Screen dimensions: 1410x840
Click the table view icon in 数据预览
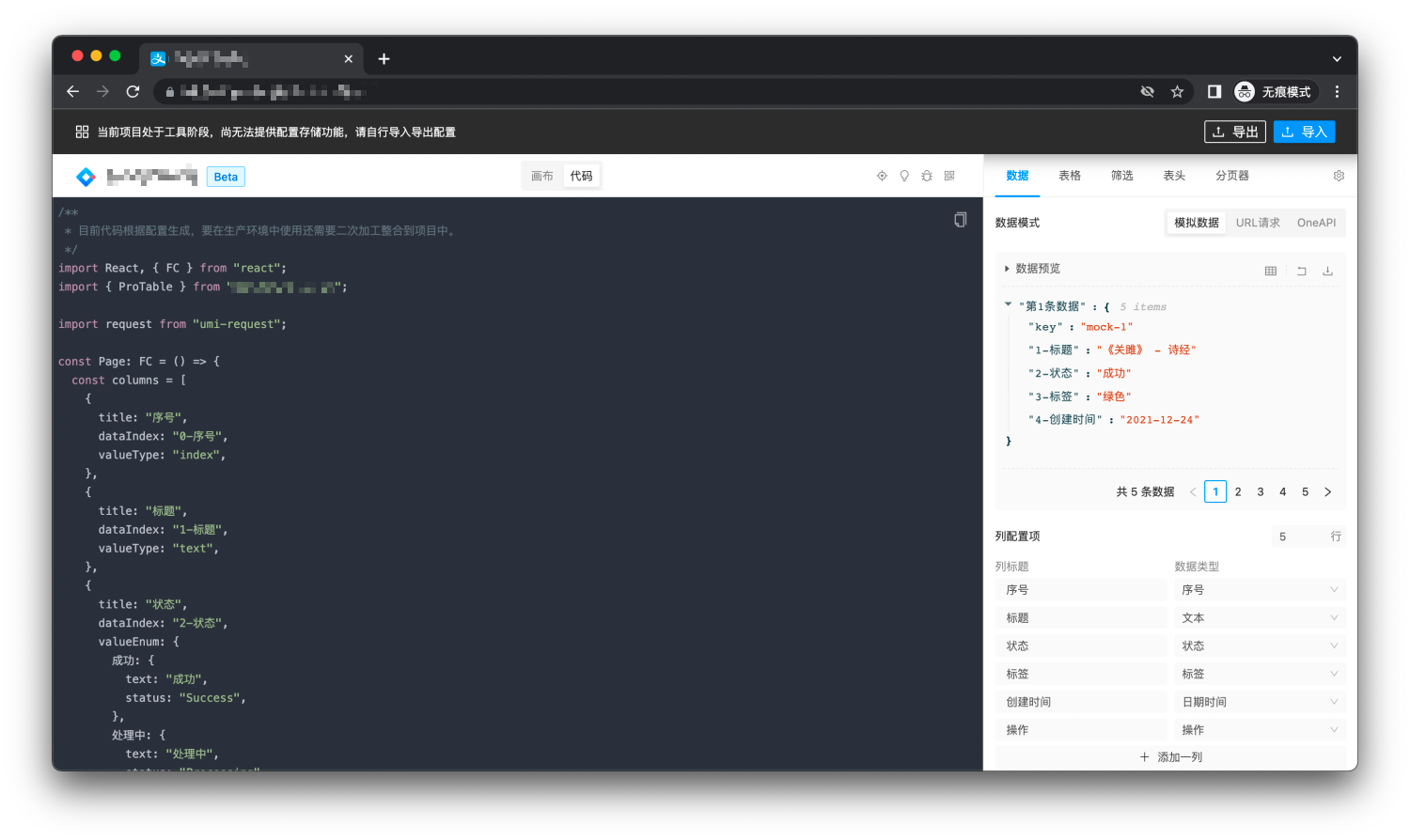pos(1271,271)
